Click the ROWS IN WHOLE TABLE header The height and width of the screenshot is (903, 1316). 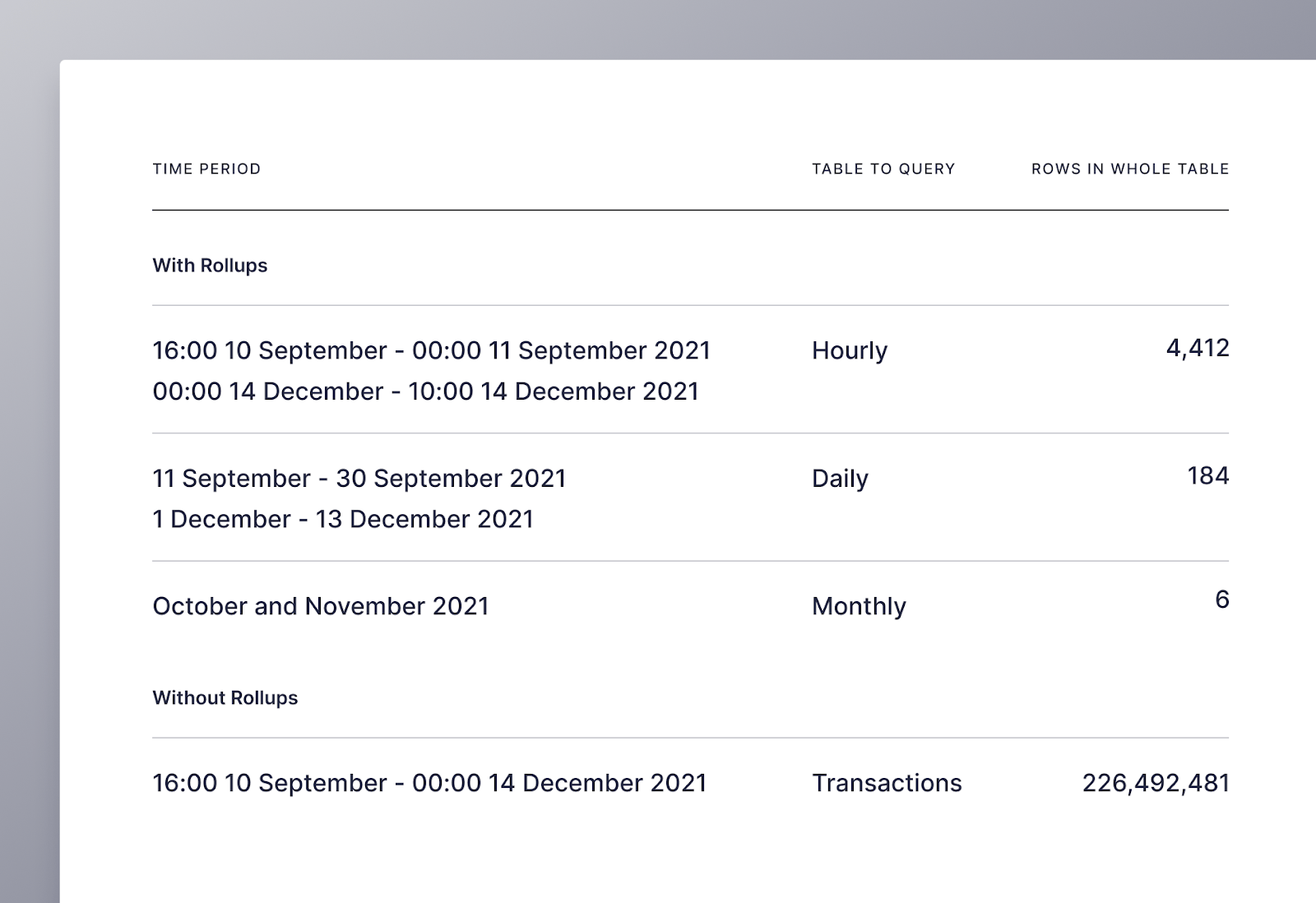pyautogui.click(x=1130, y=169)
